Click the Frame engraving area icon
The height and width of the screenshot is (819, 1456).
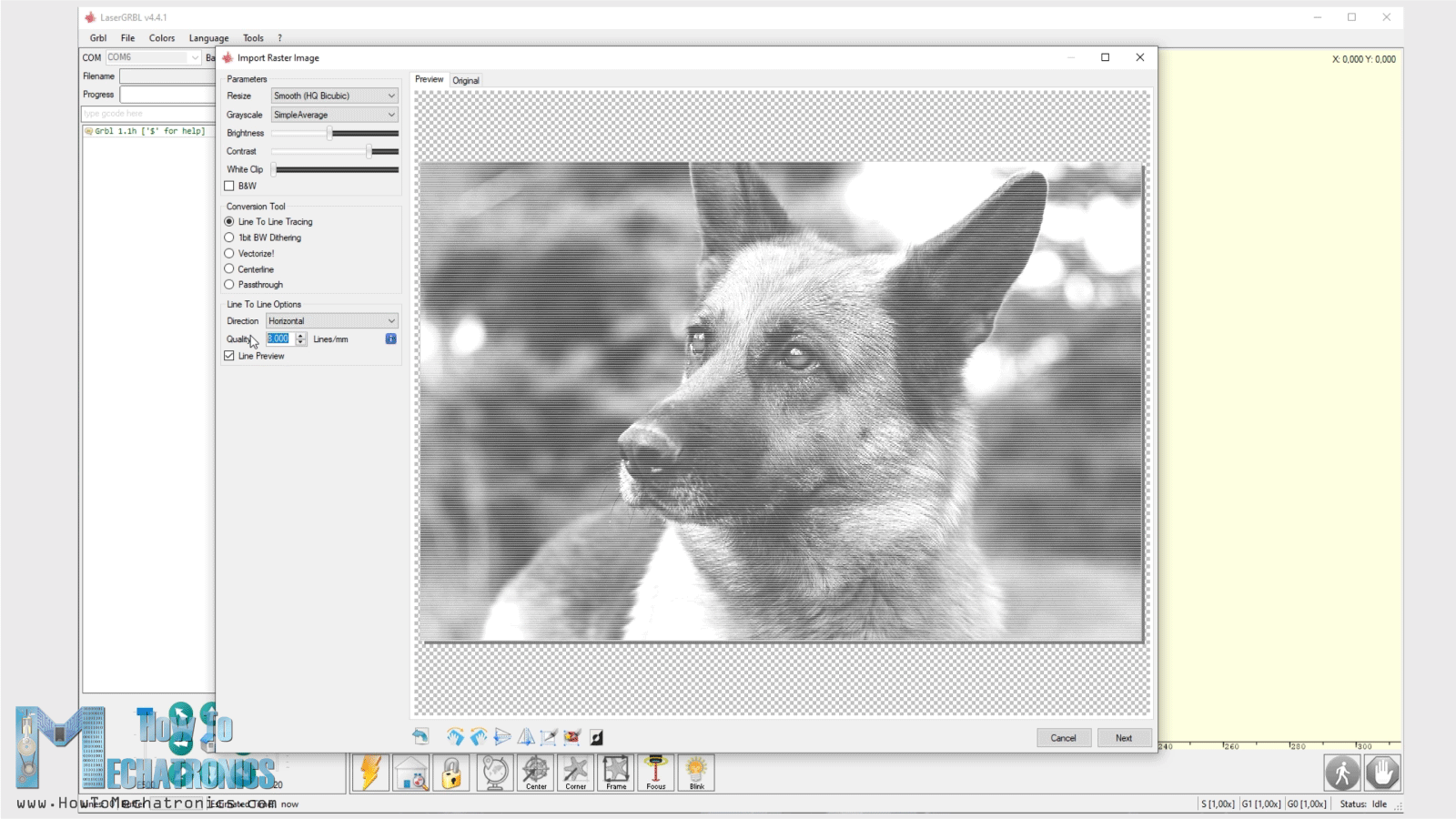(615, 773)
